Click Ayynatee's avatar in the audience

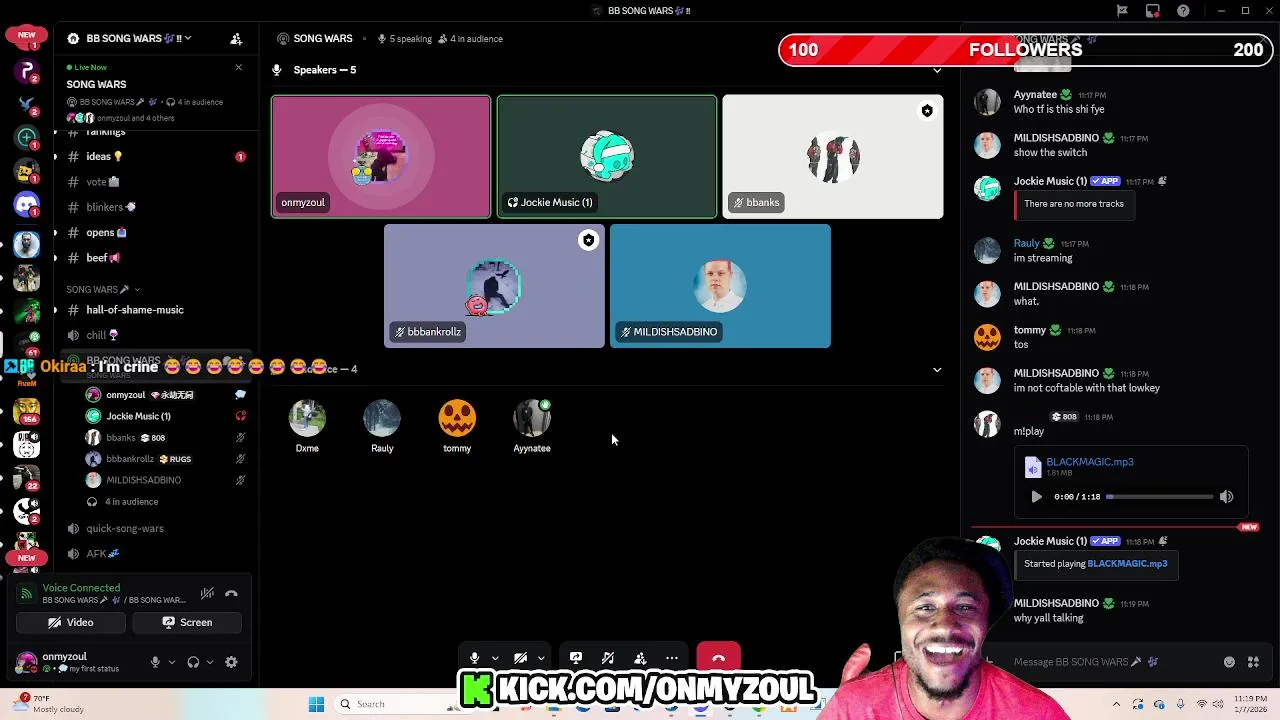[x=532, y=419]
